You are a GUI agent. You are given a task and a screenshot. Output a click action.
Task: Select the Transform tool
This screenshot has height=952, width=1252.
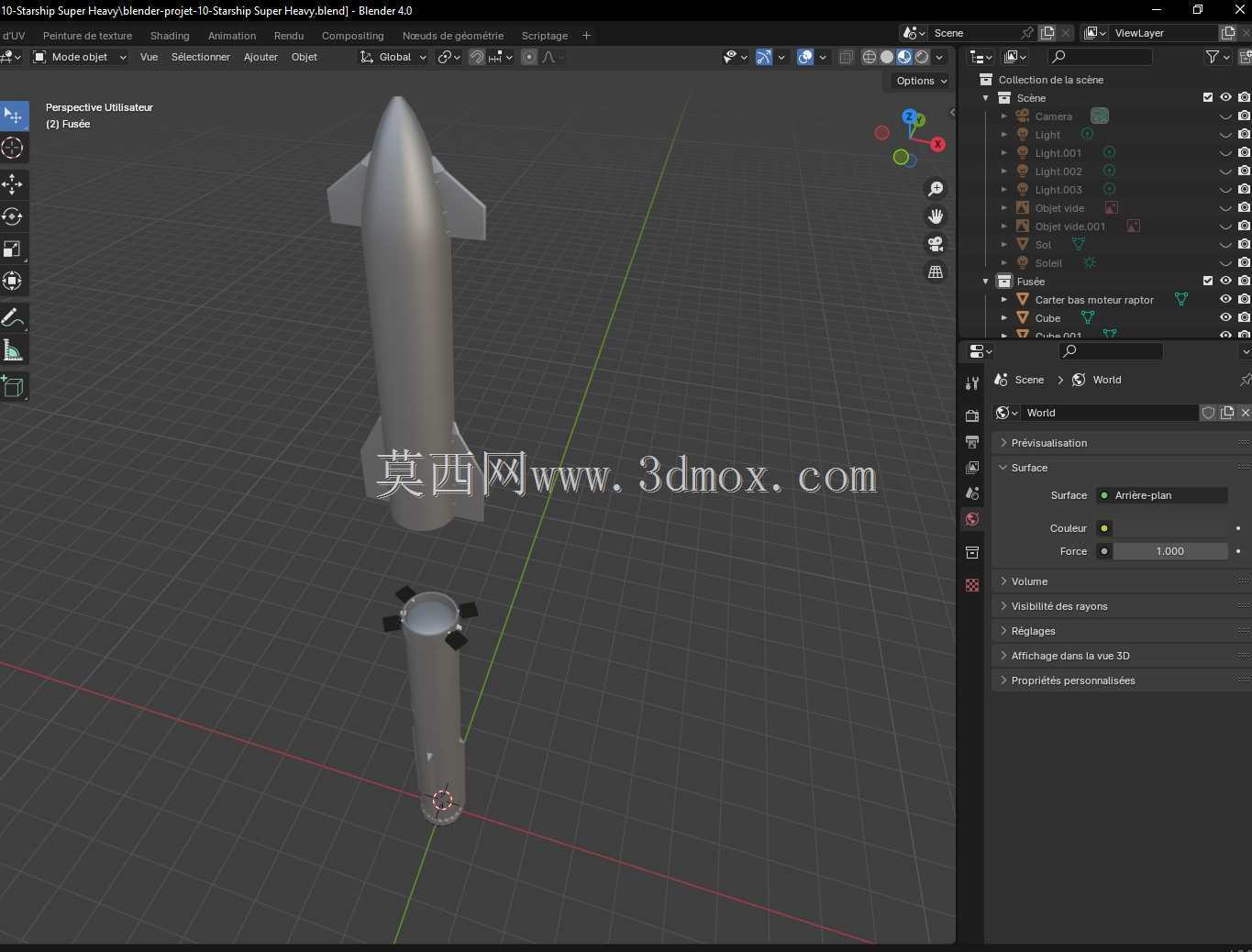coord(12,281)
